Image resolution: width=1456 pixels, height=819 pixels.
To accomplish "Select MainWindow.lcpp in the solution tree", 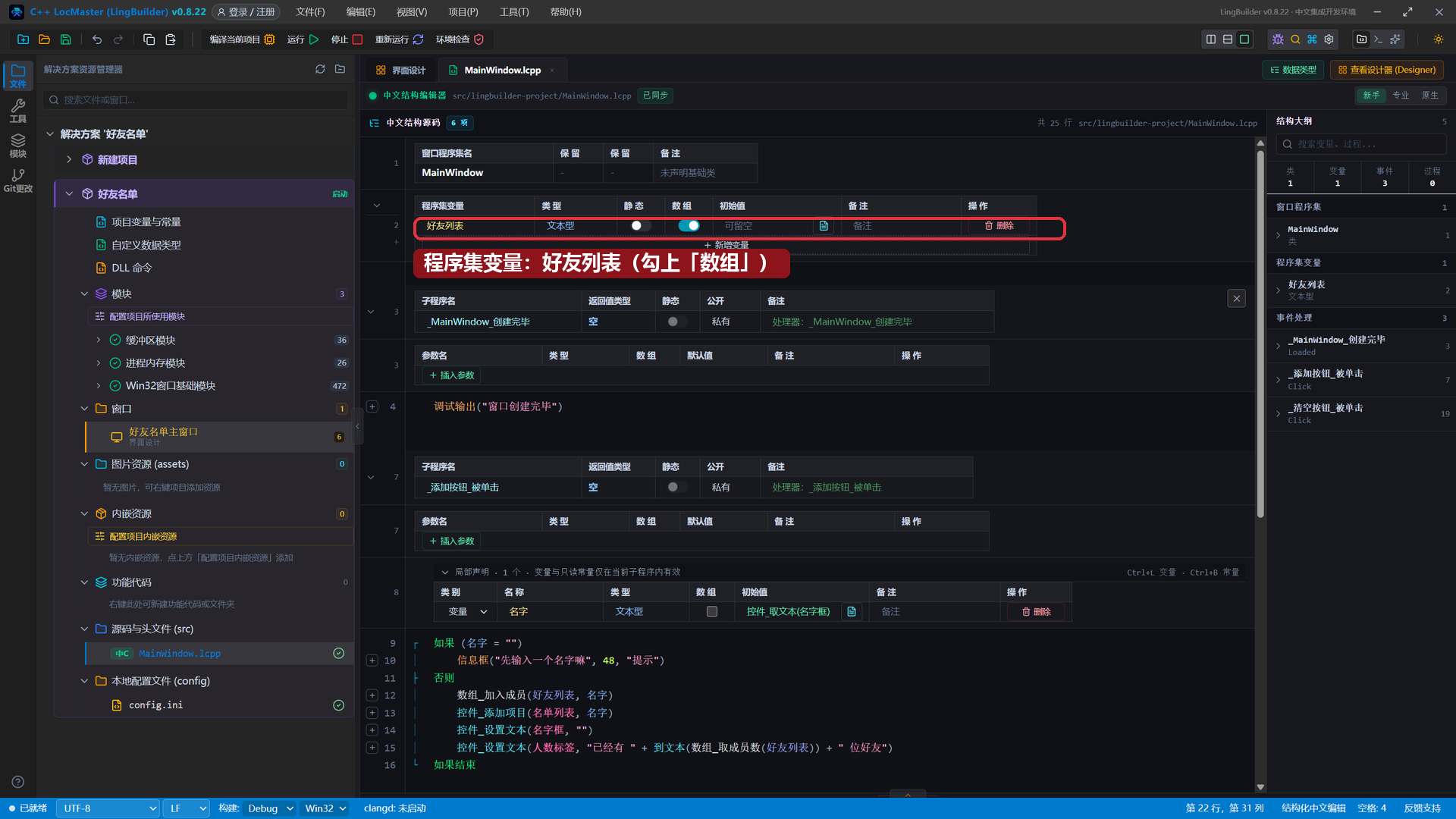I will [x=219, y=653].
